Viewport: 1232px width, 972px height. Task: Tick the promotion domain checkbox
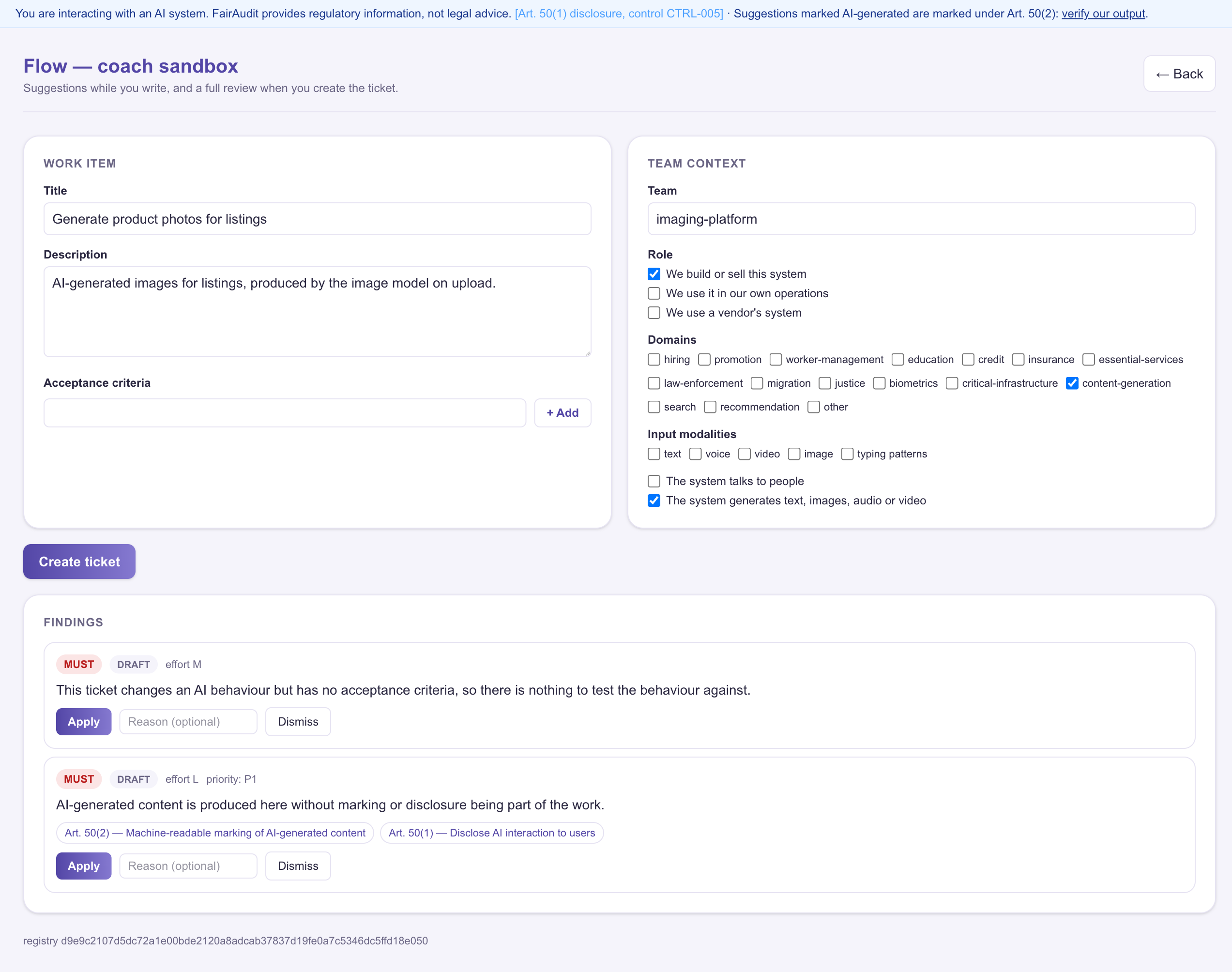[x=704, y=360]
